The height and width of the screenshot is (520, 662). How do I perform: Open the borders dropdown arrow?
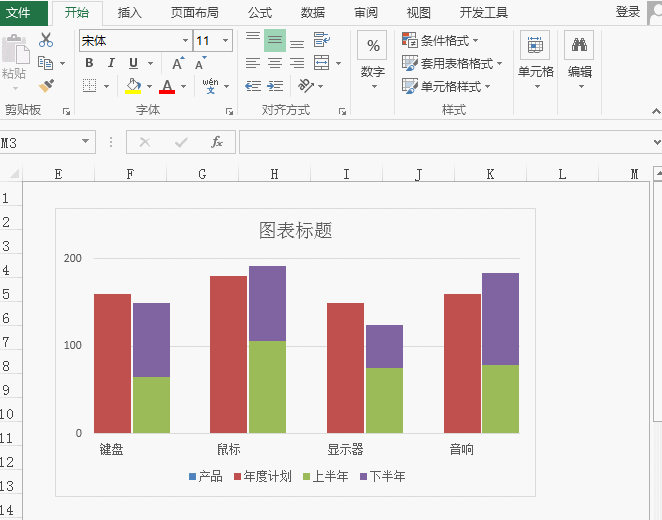(106, 86)
